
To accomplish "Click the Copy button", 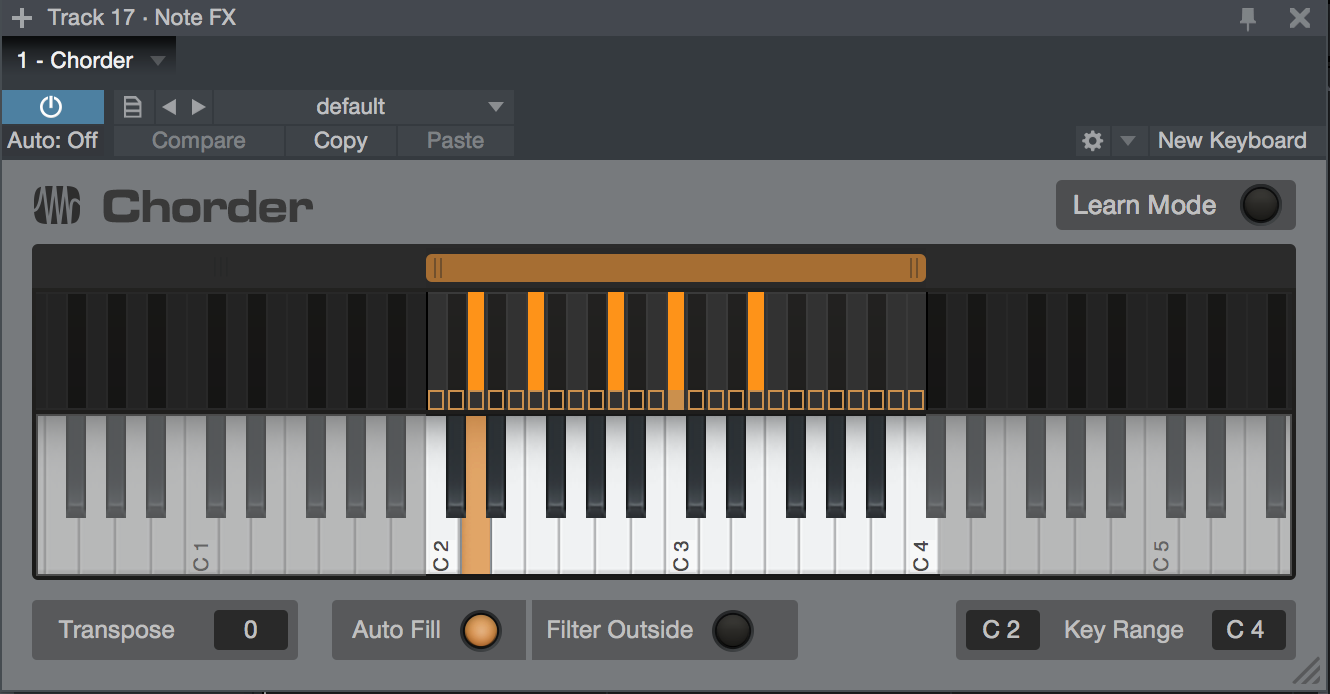I will 341,141.
